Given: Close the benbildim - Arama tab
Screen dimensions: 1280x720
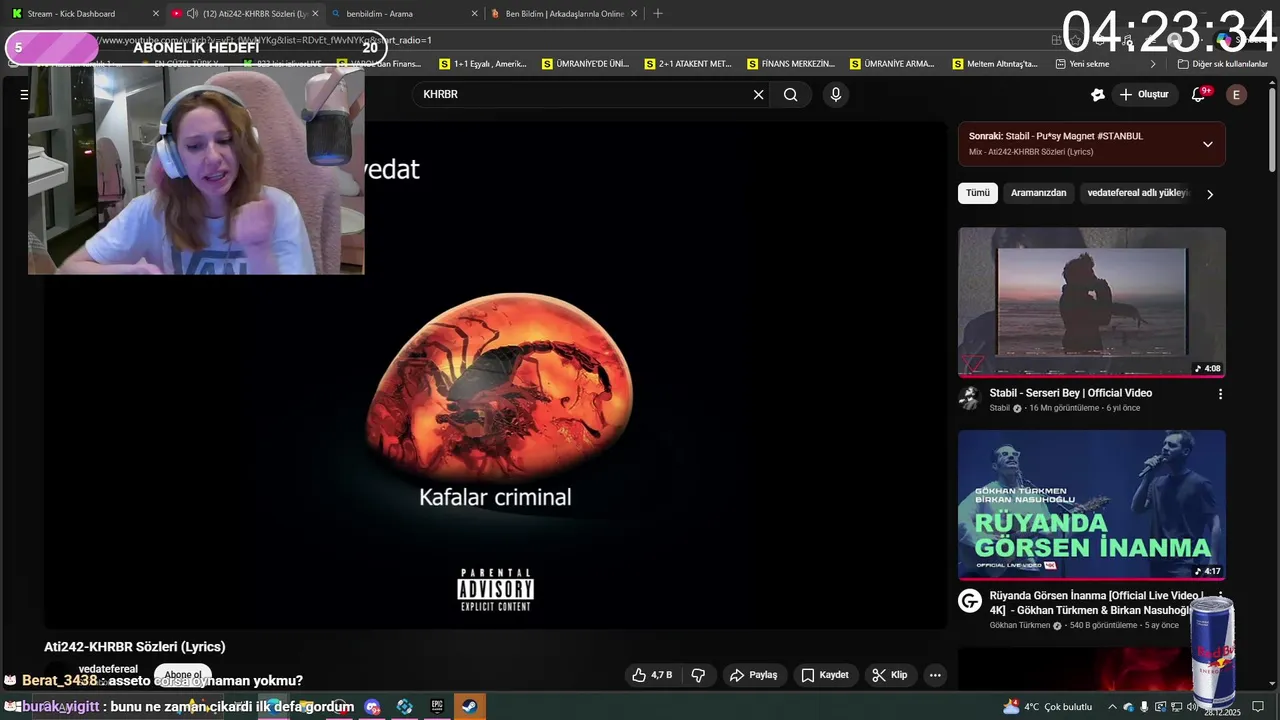Looking at the screenshot, I should coord(474,14).
